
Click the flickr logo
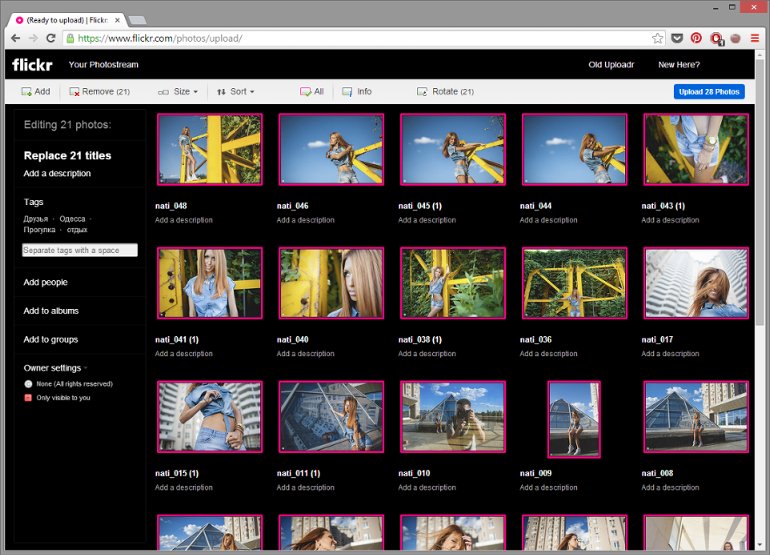click(32, 64)
